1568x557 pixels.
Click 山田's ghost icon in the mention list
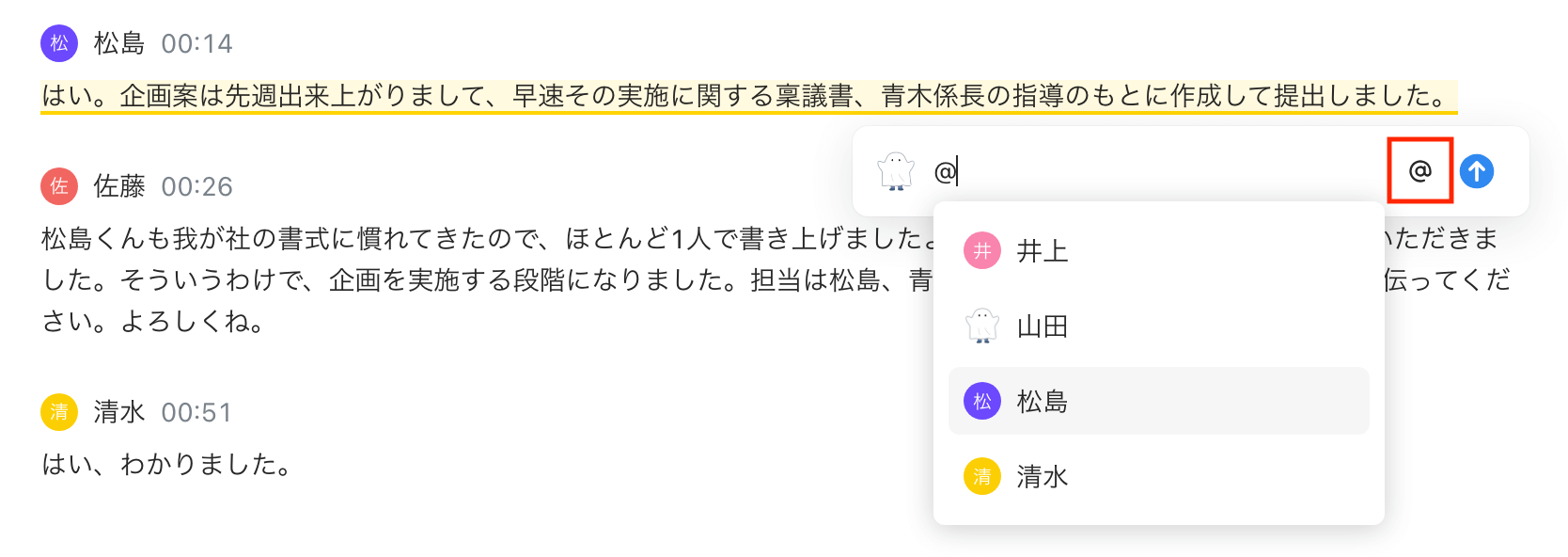click(980, 326)
